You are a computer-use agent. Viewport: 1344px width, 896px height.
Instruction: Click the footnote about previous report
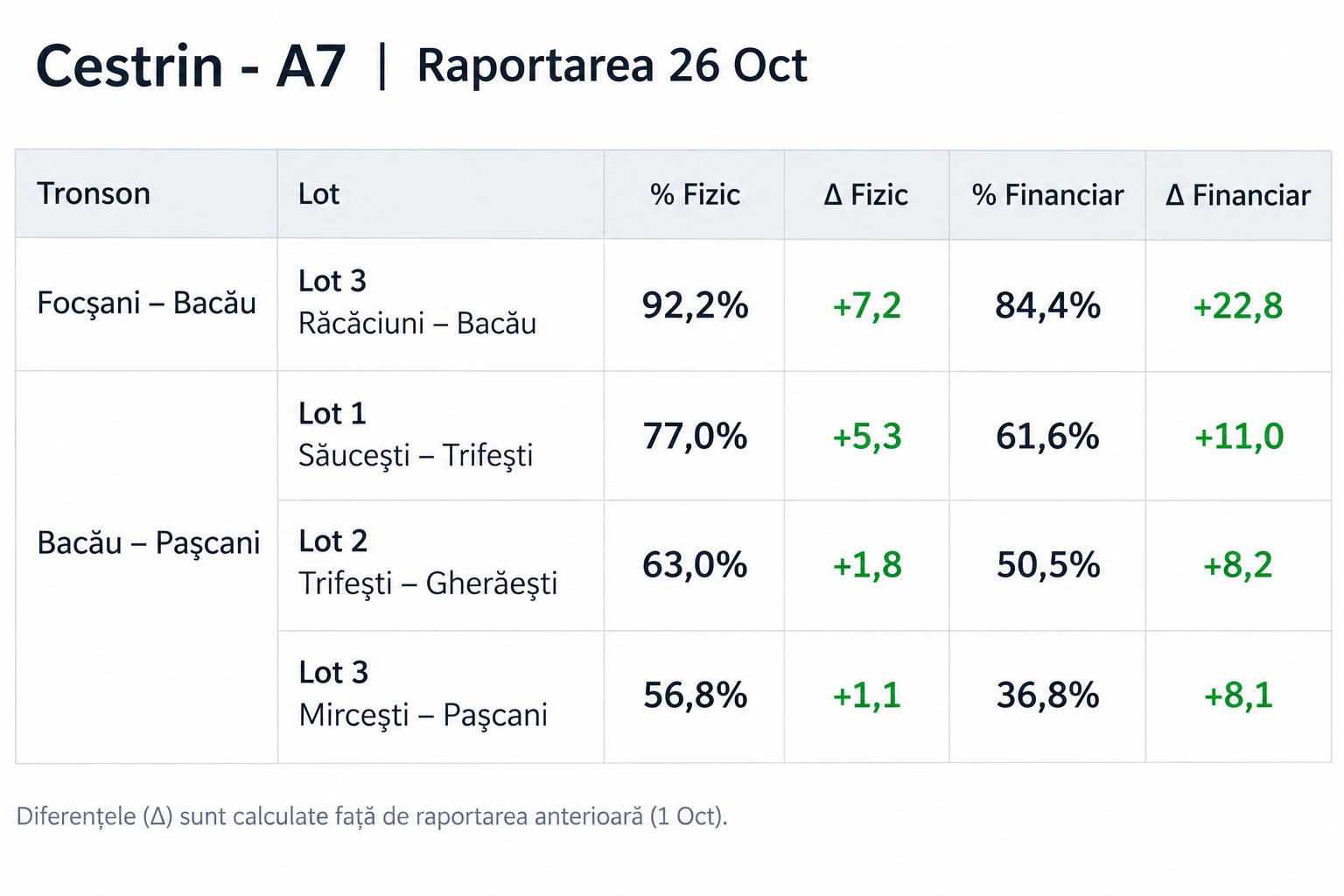click(372, 816)
